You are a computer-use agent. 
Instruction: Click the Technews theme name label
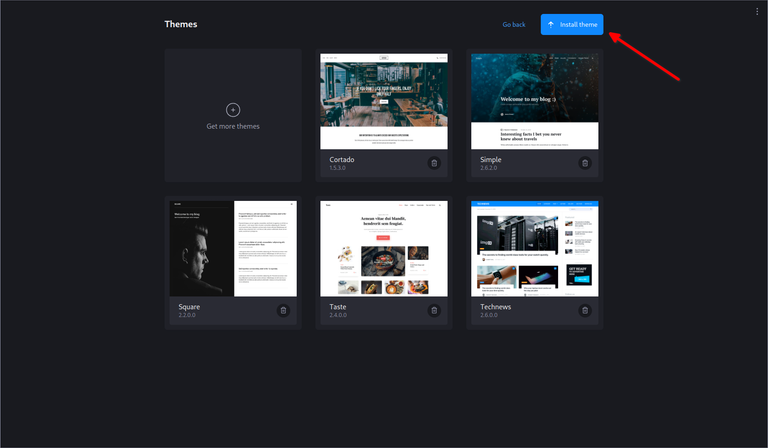coord(495,307)
